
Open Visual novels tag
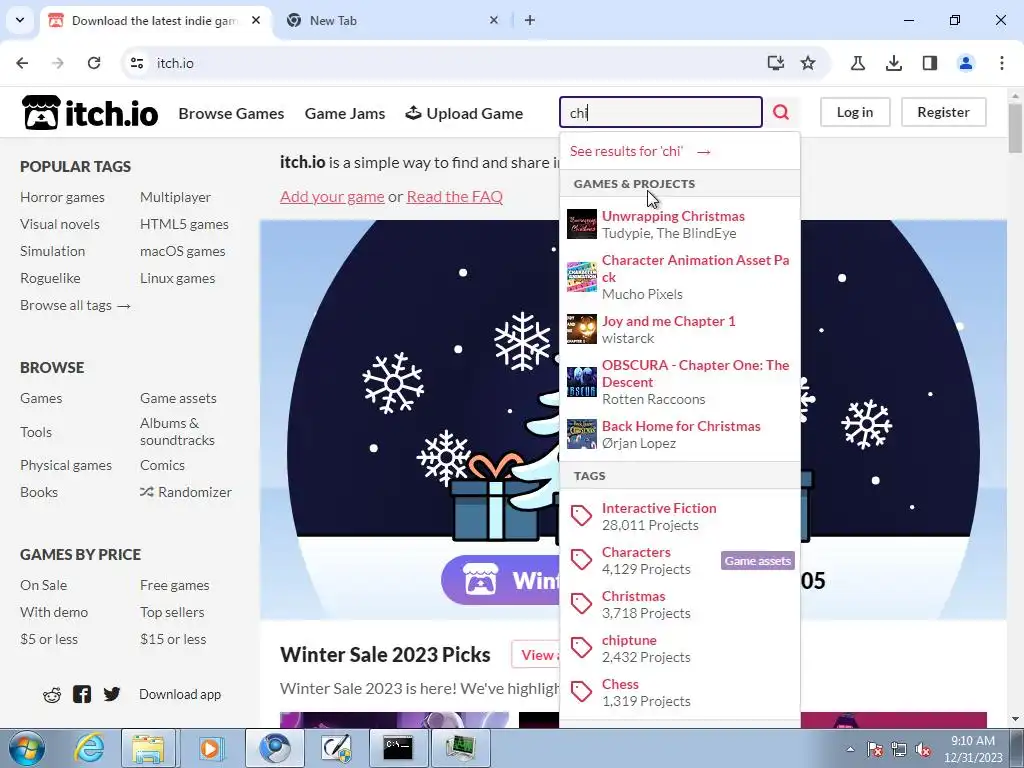coord(59,224)
